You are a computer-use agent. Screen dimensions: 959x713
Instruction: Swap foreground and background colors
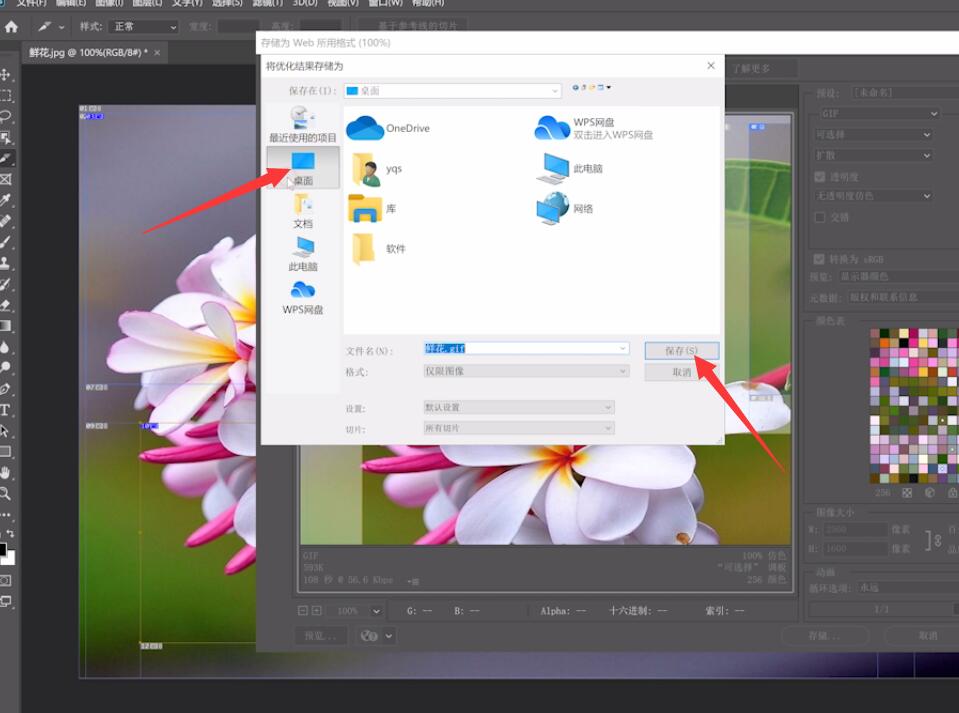coord(10,533)
